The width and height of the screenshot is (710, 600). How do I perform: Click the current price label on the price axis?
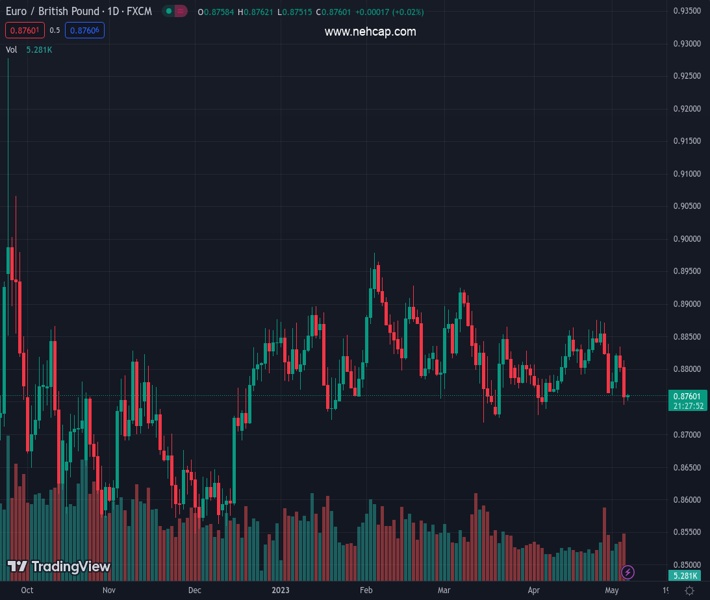686,396
